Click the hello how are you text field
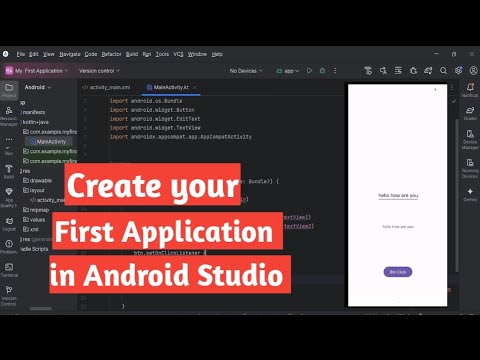The height and width of the screenshot is (360, 480). click(x=398, y=196)
